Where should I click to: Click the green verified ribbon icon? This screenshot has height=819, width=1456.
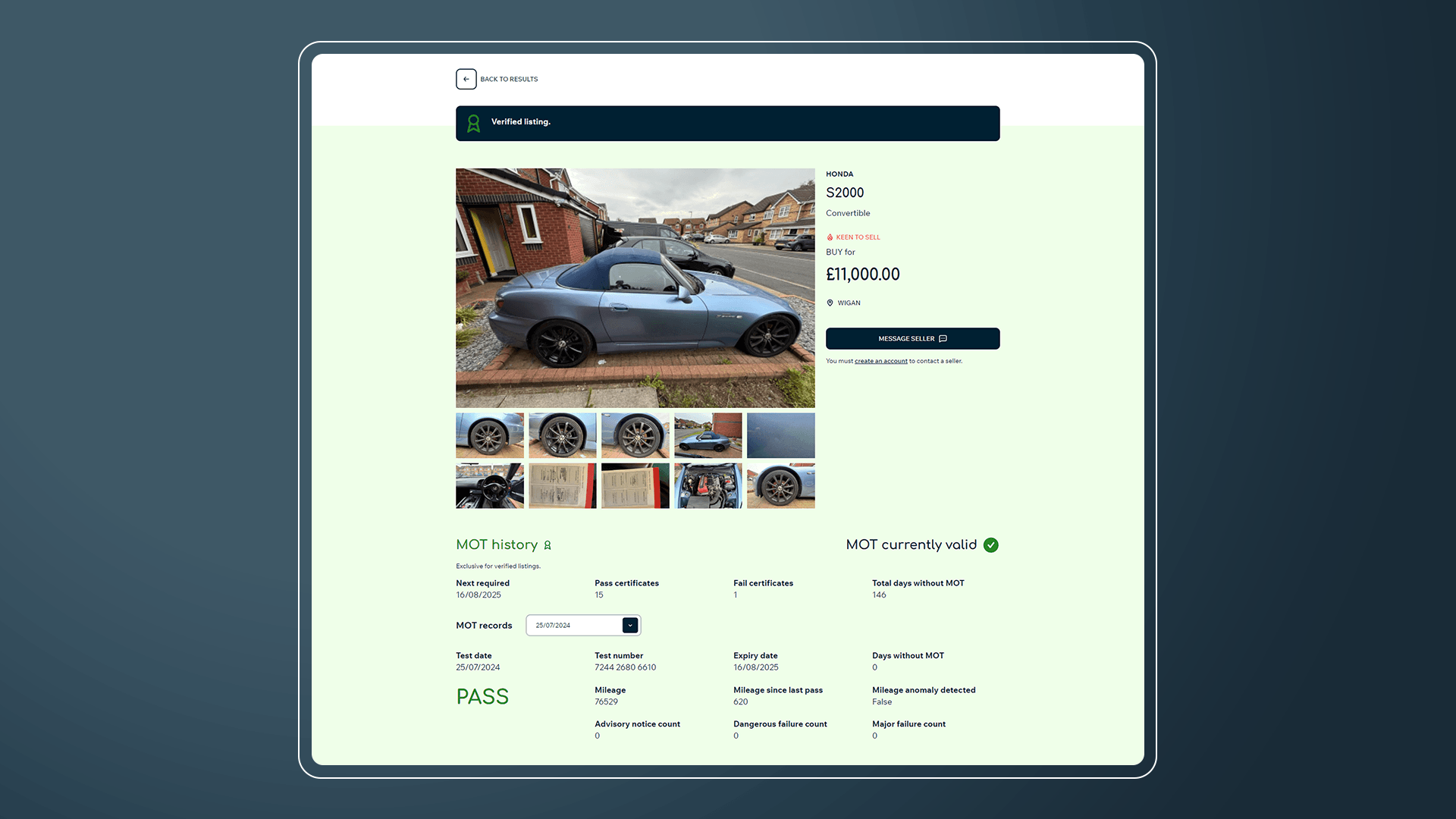[x=474, y=123]
